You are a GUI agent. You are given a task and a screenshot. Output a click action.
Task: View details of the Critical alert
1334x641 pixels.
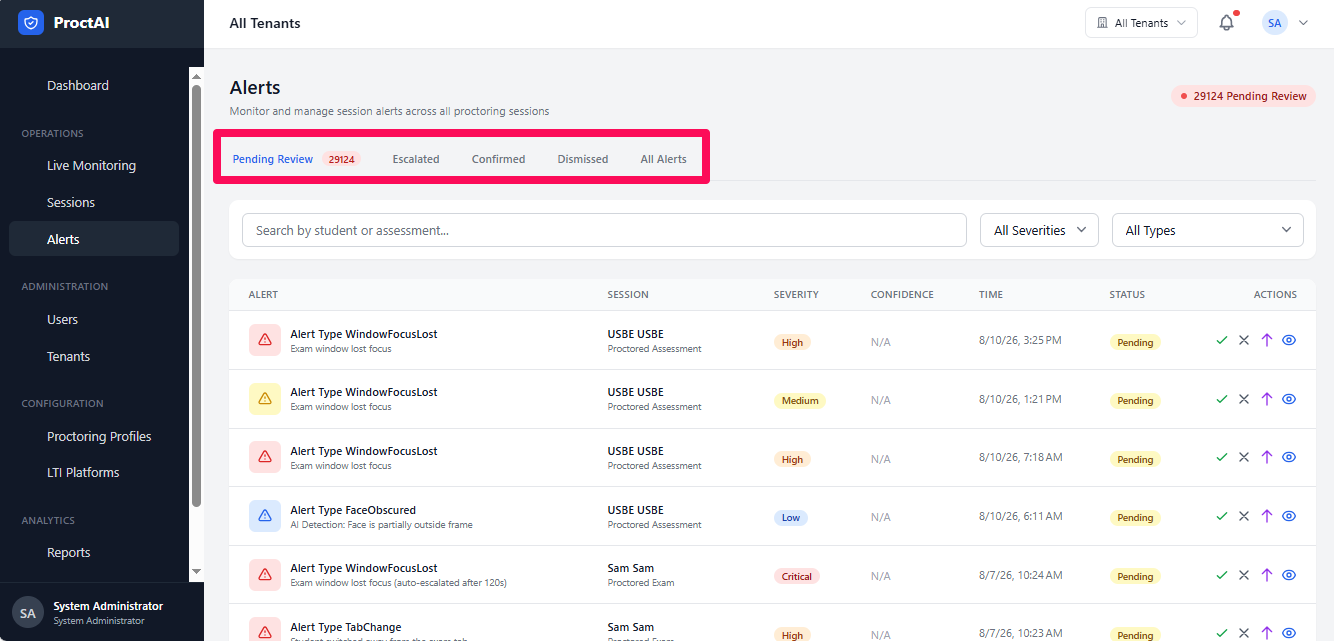(x=1289, y=575)
